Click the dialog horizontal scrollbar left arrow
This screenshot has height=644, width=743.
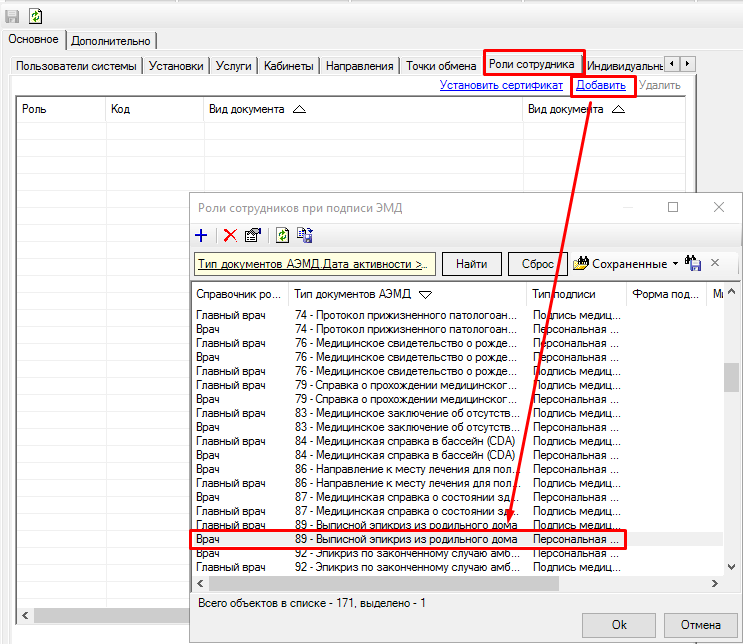200,584
